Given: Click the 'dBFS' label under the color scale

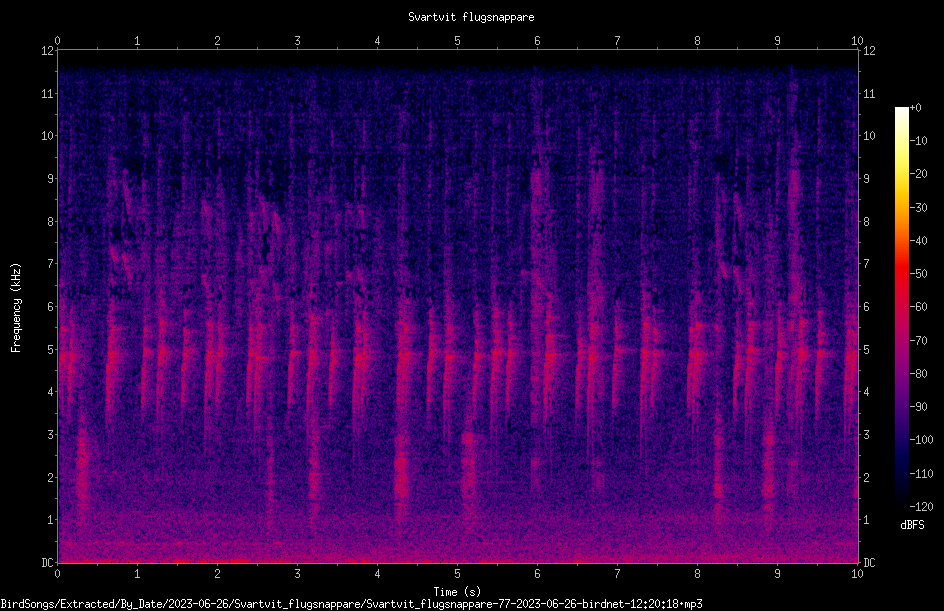Looking at the screenshot, I should pos(912,525).
